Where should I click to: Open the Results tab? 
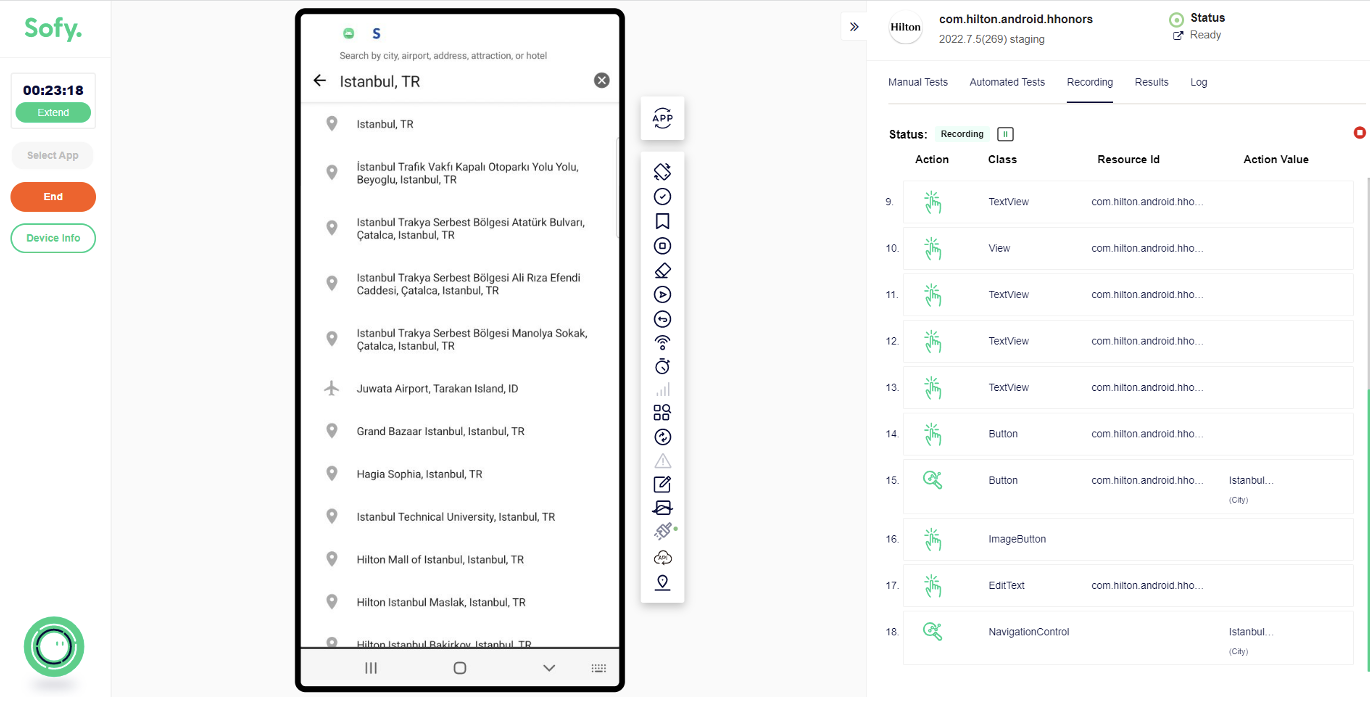pos(1152,82)
